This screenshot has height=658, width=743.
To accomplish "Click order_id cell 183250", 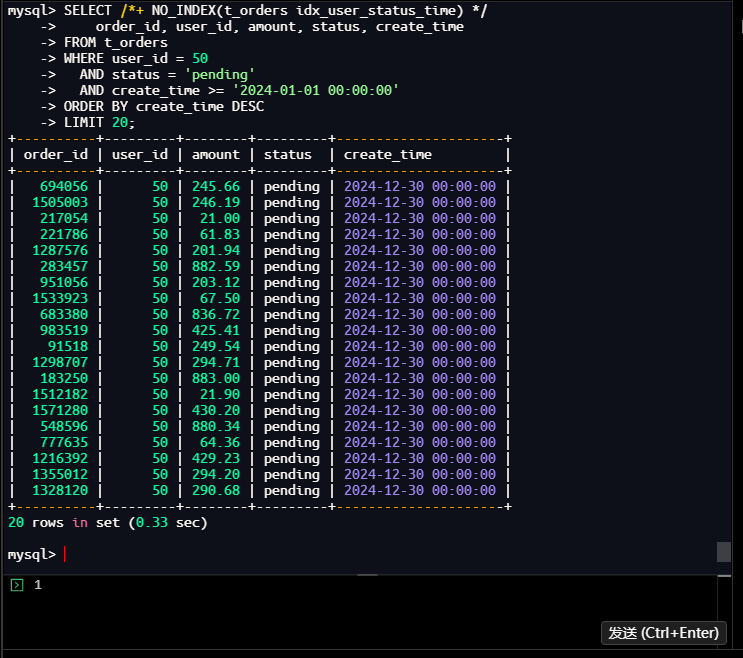I will 64,379.
